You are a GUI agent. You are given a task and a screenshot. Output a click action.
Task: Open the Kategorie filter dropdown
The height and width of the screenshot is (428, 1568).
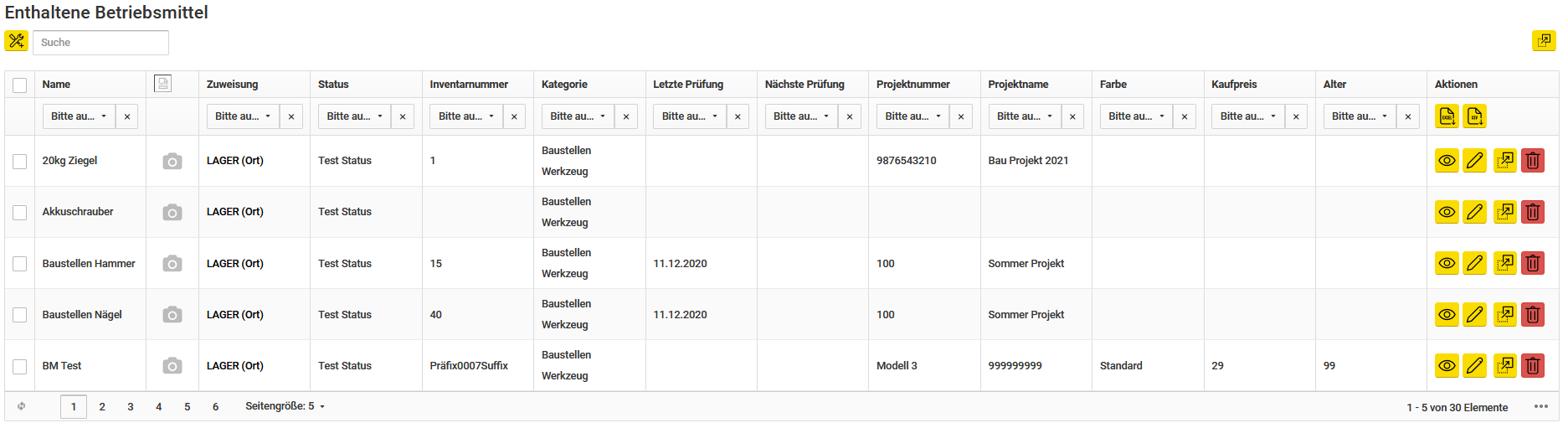coord(578,116)
